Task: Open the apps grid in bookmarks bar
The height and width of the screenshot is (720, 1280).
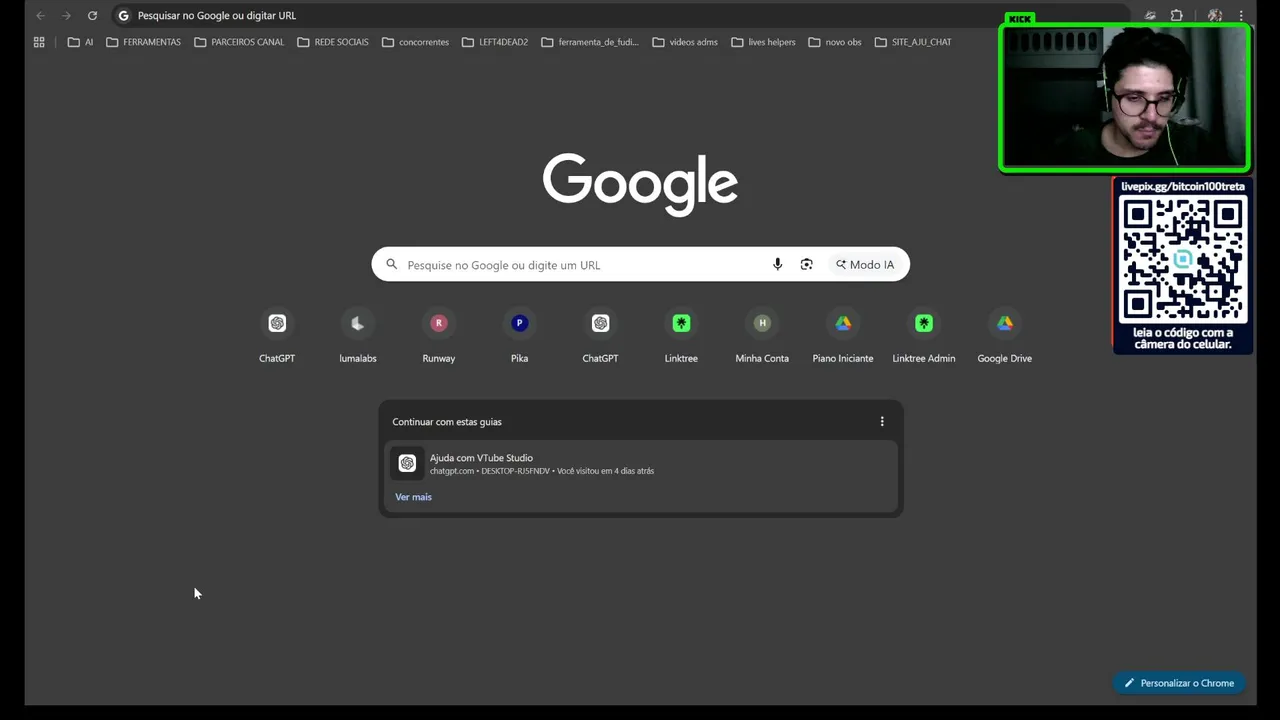Action: pyautogui.click(x=39, y=42)
